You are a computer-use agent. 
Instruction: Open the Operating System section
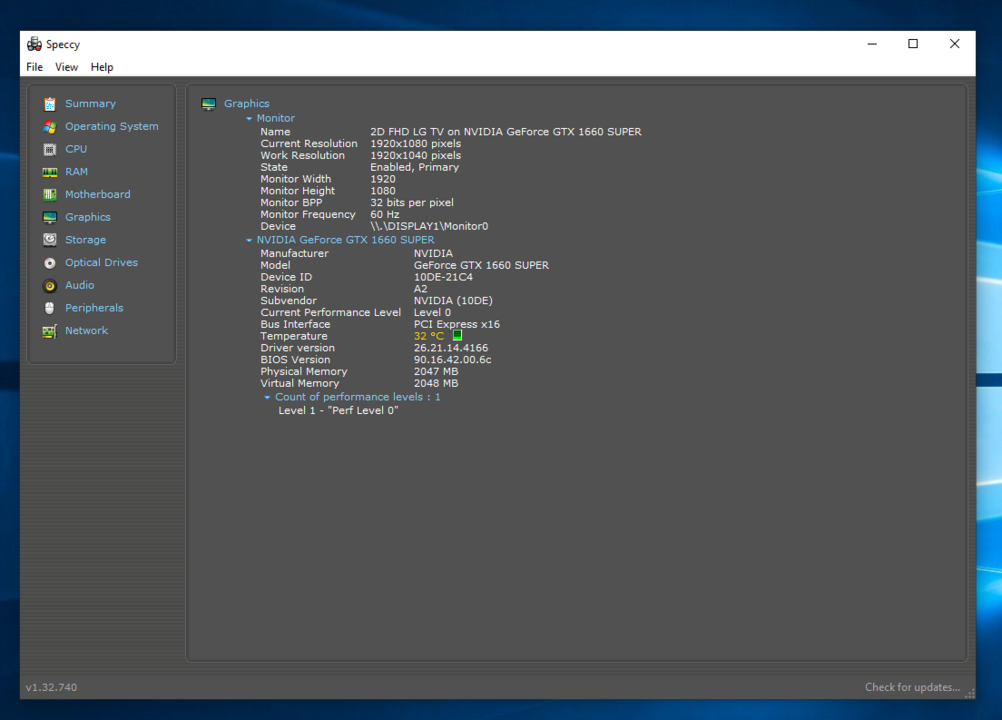click(x=112, y=126)
